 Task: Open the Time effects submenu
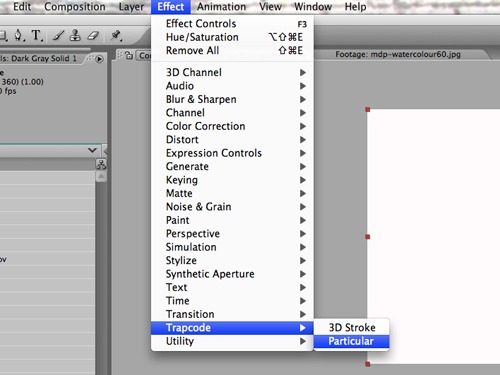232,301
